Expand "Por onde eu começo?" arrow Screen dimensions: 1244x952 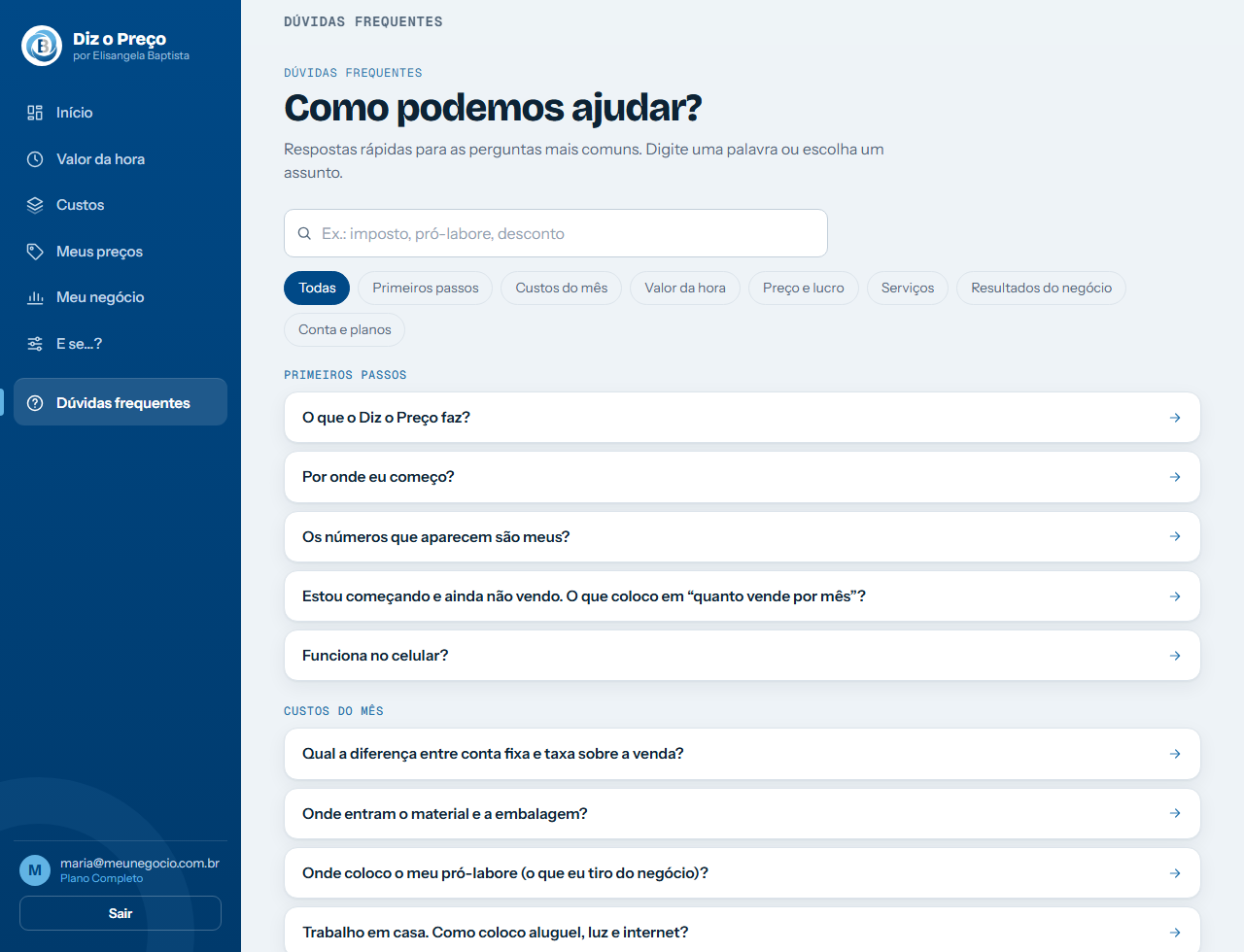click(1175, 477)
